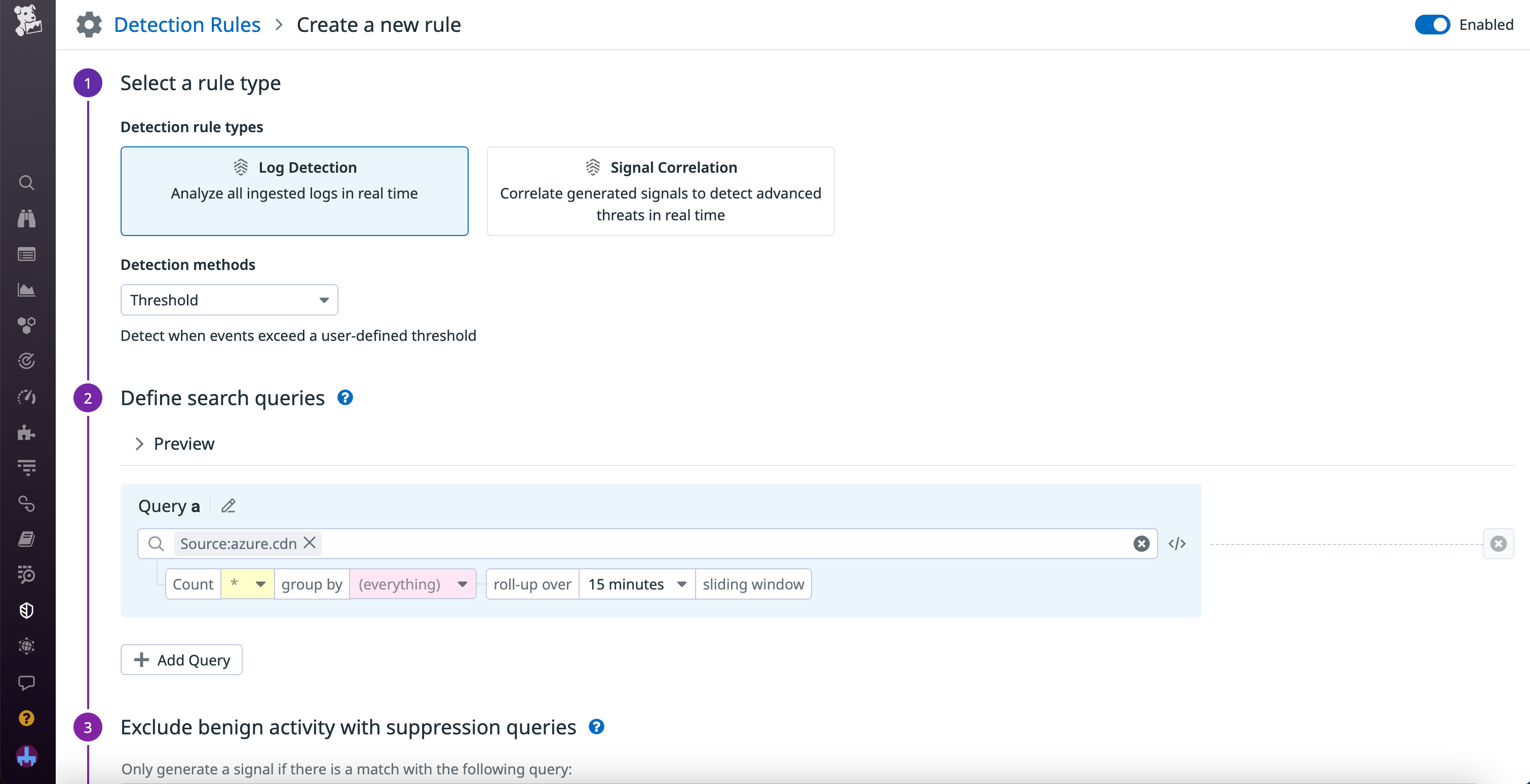Open the Integrations puzzle-piece sidebar icon

tap(27, 433)
